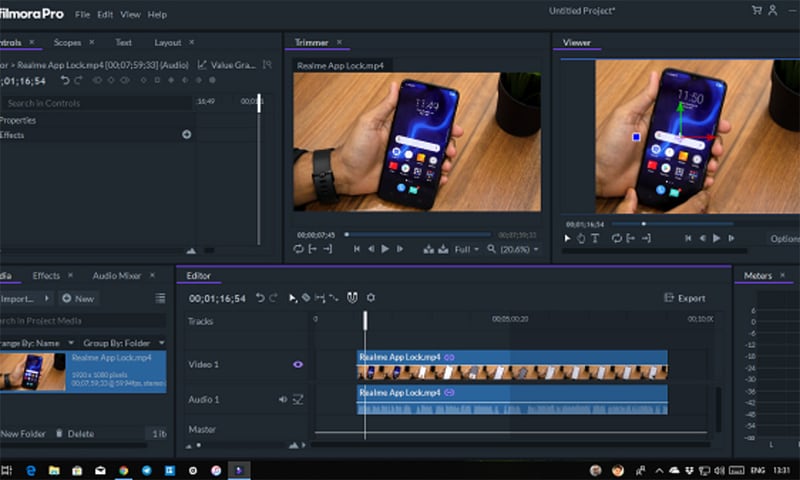Open Arrange By: Name dropdown
The image size is (800, 480).
pos(37,343)
